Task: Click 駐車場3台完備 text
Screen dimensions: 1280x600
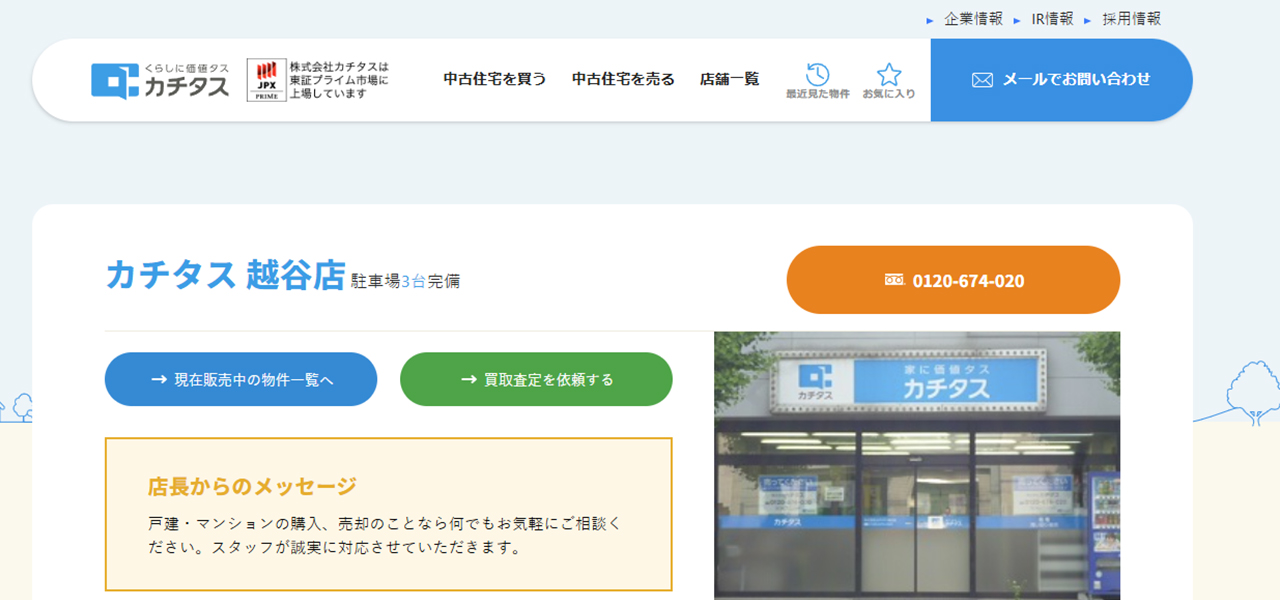Action: [405, 282]
